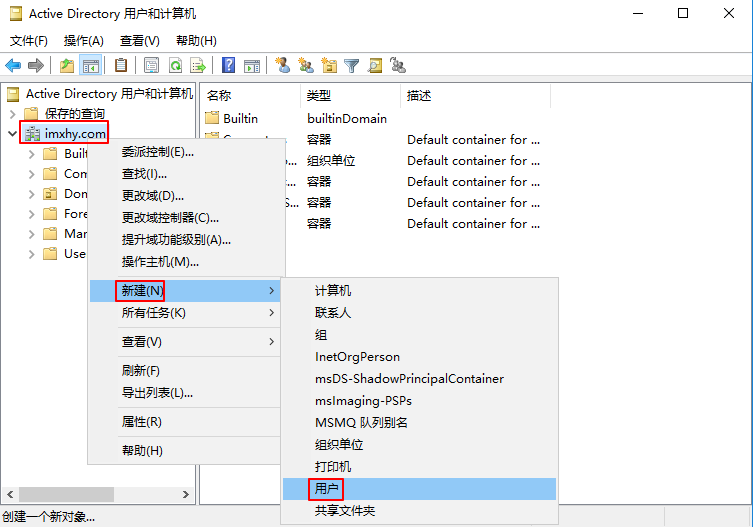Click the Export list toolbar icon

[198, 66]
